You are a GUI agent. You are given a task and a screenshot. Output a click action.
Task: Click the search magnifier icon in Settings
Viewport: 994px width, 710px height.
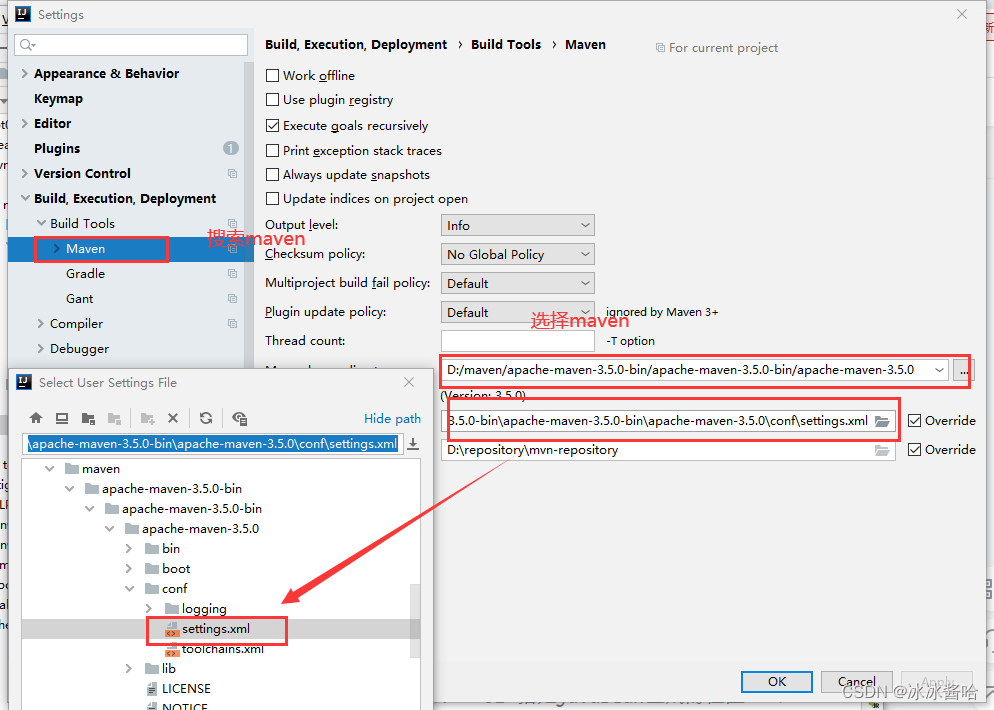click(27, 44)
